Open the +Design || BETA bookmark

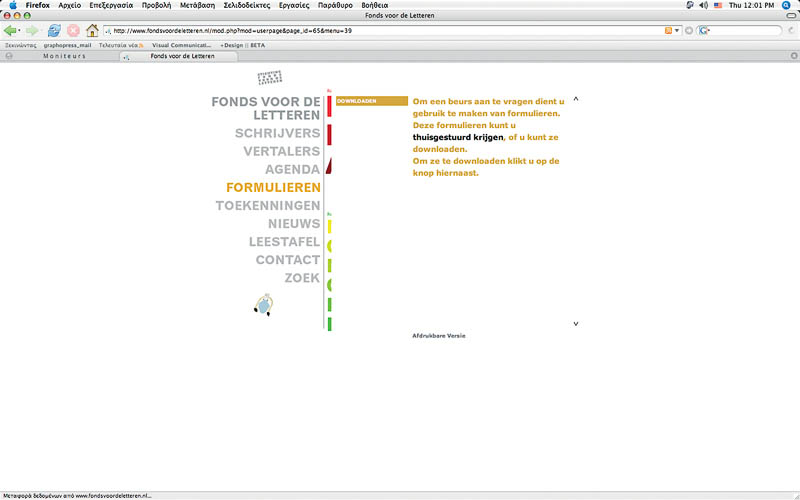tap(242, 45)
